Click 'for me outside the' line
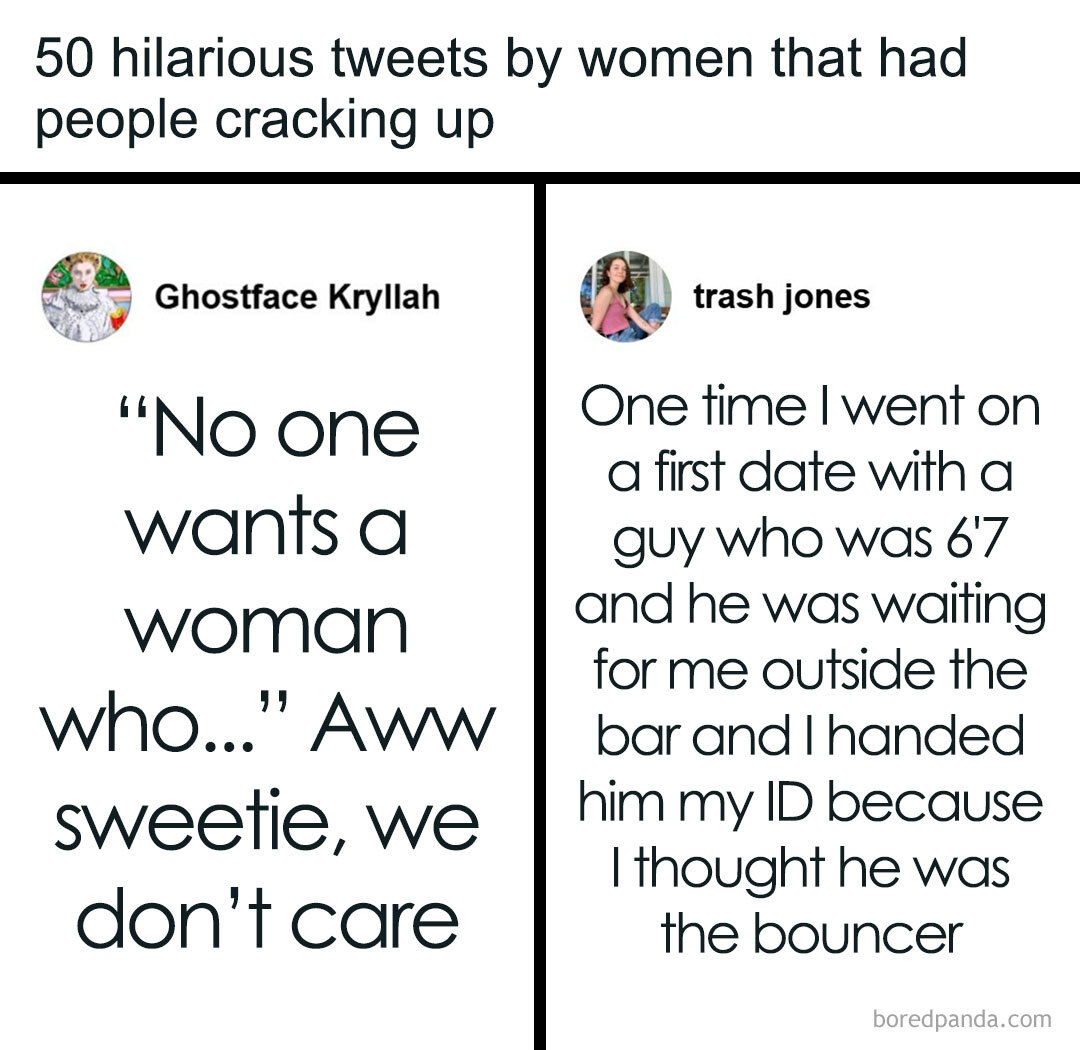The image size is (1080, 1050). pyautogui.click(x=810, y=670)
